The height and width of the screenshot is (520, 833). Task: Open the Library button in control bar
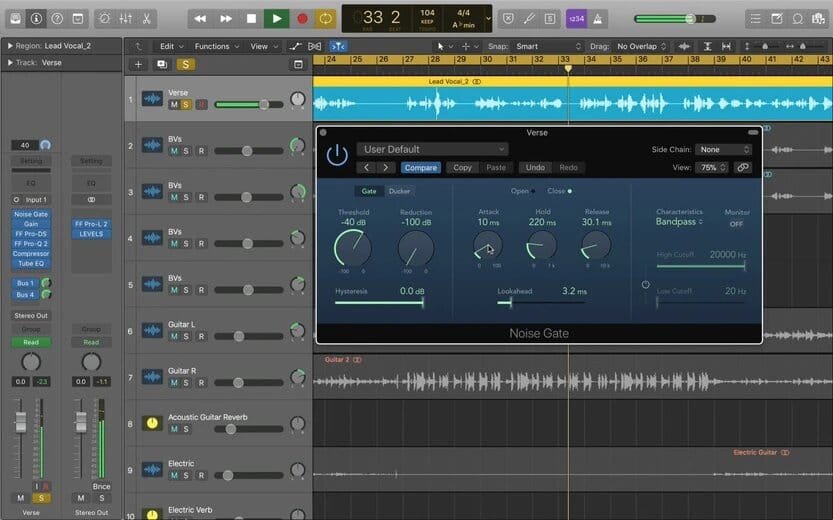coord(15,19)
